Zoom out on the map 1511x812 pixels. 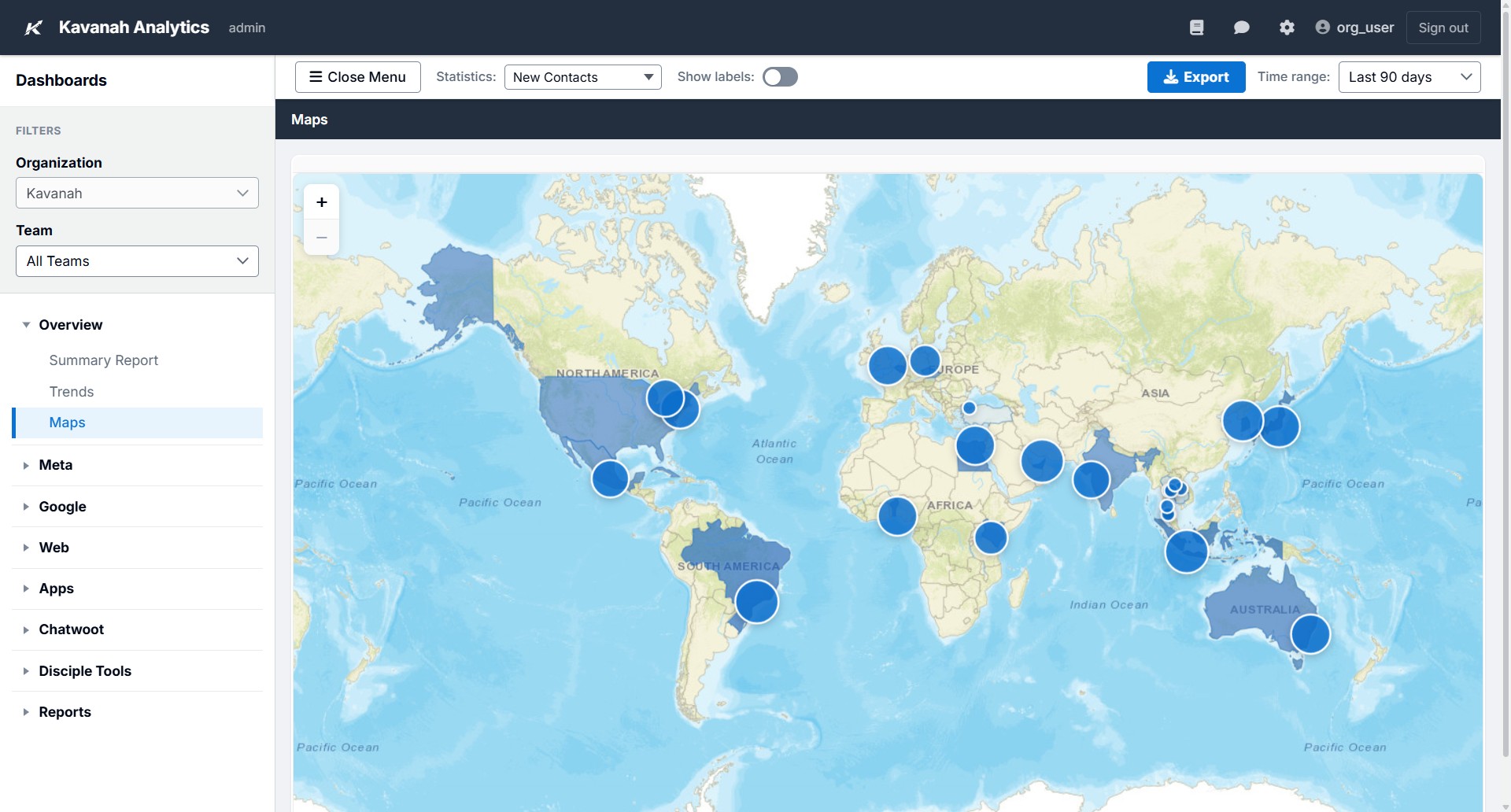coord(321,237)
